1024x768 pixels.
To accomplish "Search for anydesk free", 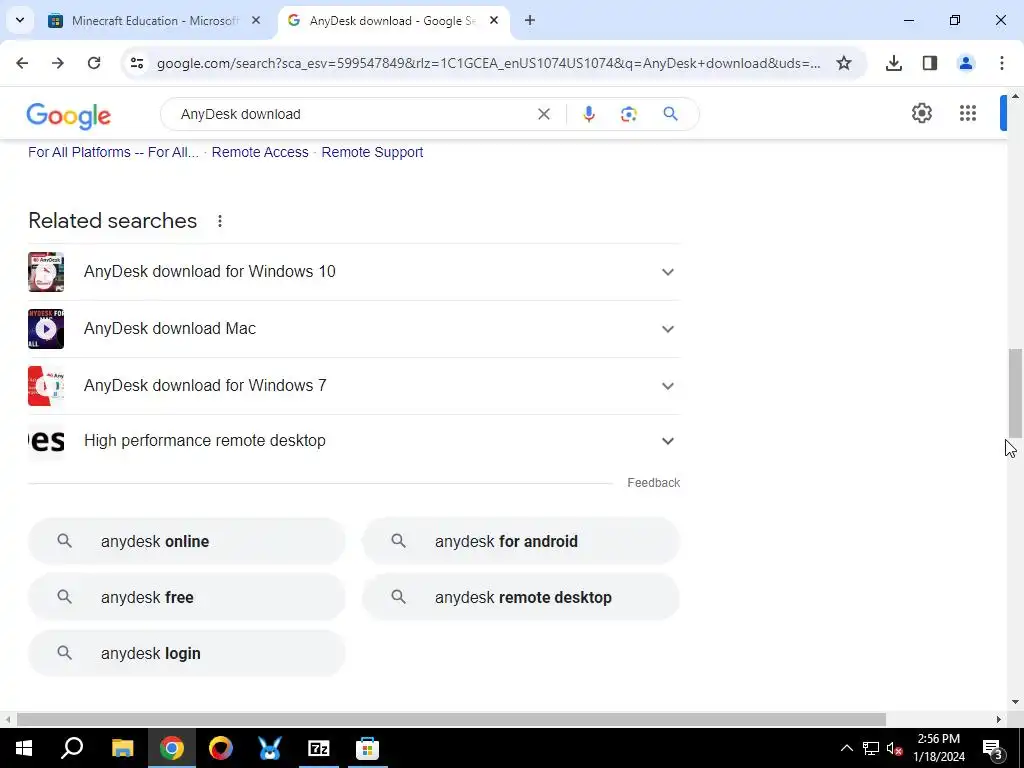I will click(x=187, y=598).
